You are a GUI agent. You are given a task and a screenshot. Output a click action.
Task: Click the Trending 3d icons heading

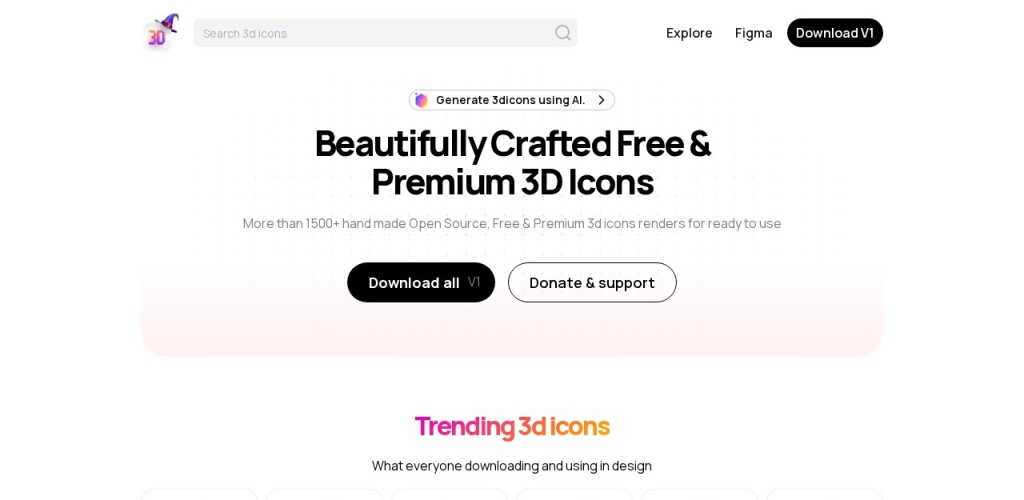(512, 426)
